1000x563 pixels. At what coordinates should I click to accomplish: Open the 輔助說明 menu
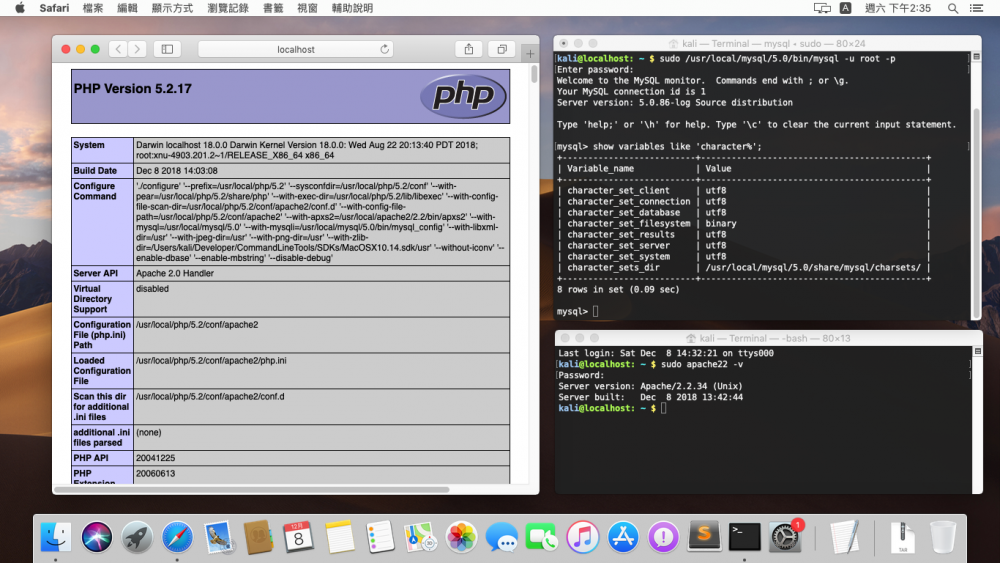(353, 8)
